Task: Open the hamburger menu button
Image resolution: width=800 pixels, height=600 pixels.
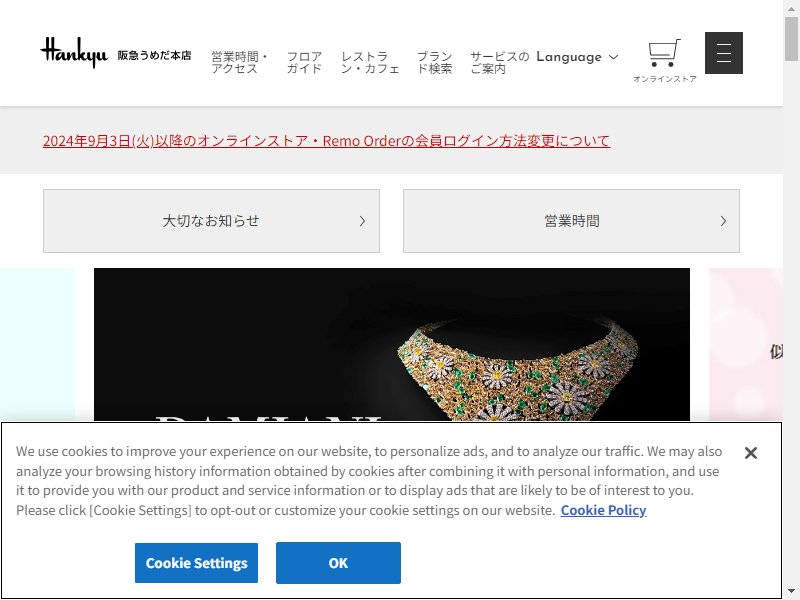Action: 723,53
